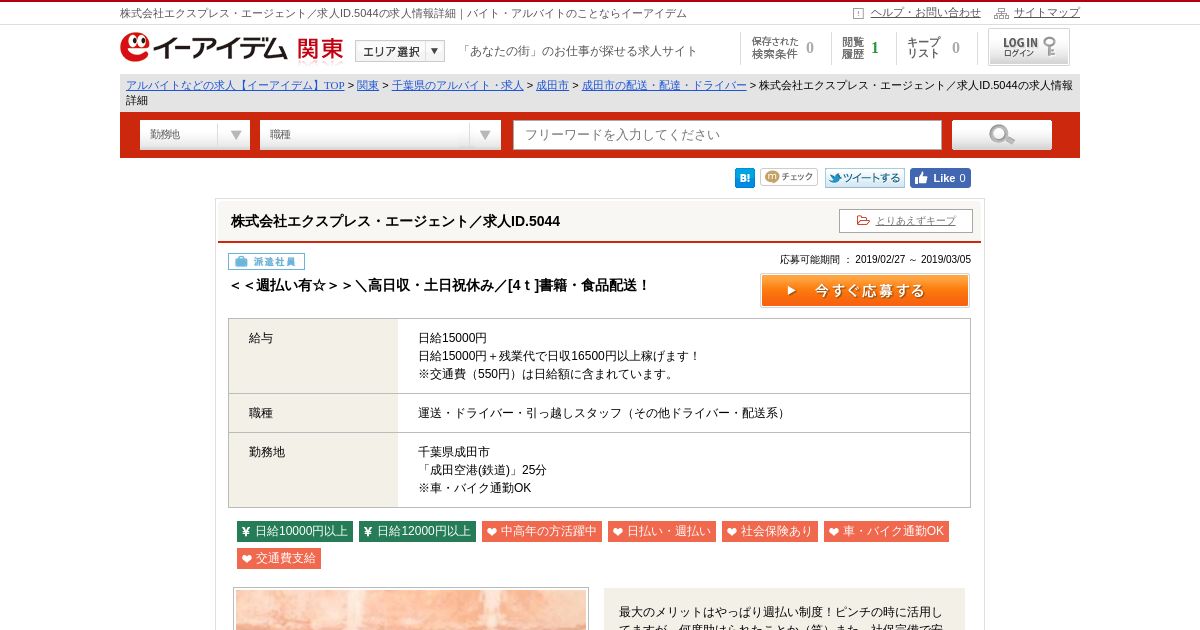Share via Hatena B! bookmark icon

coord(745,178)
